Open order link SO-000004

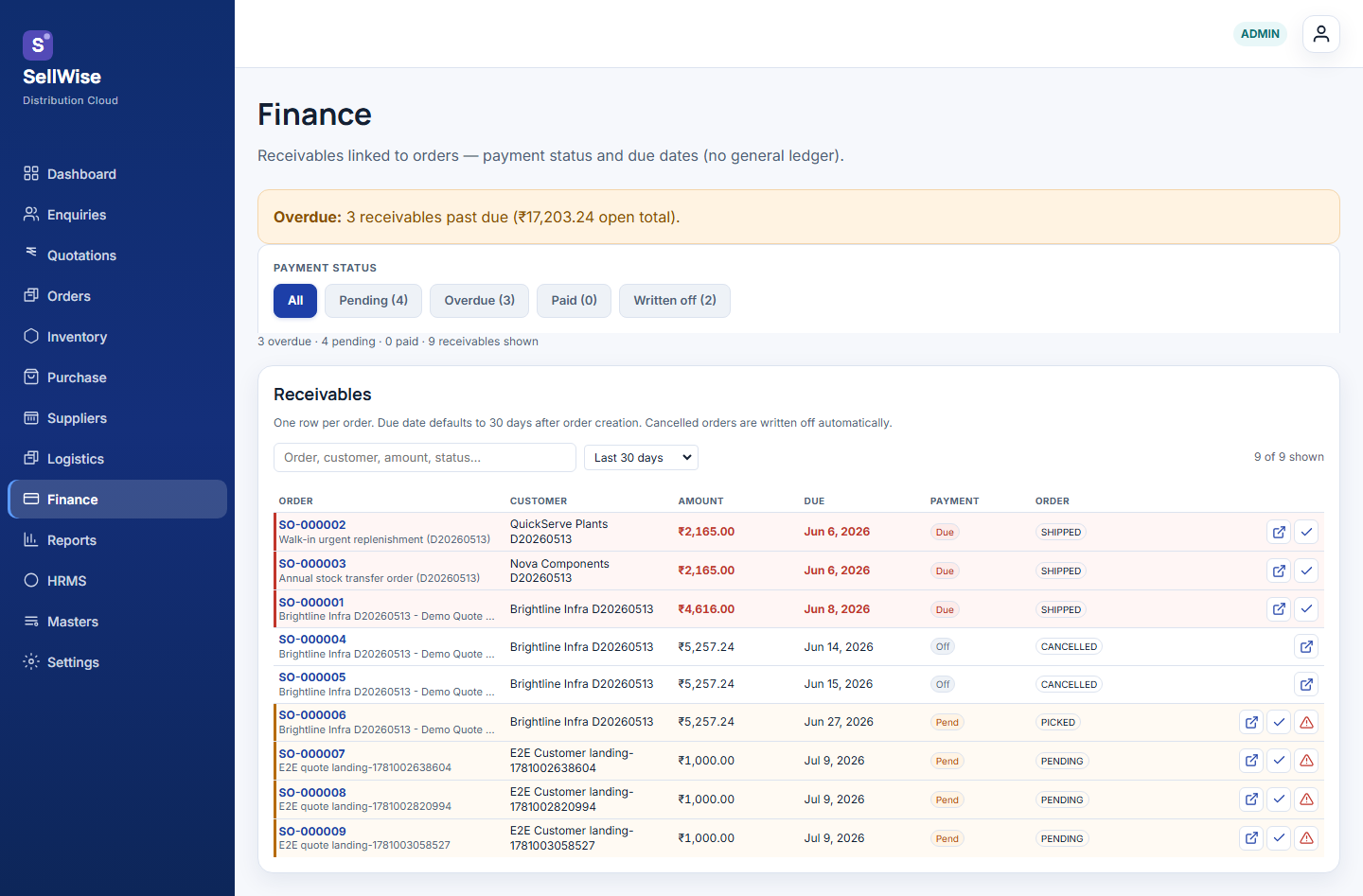(x=312, y=640)
